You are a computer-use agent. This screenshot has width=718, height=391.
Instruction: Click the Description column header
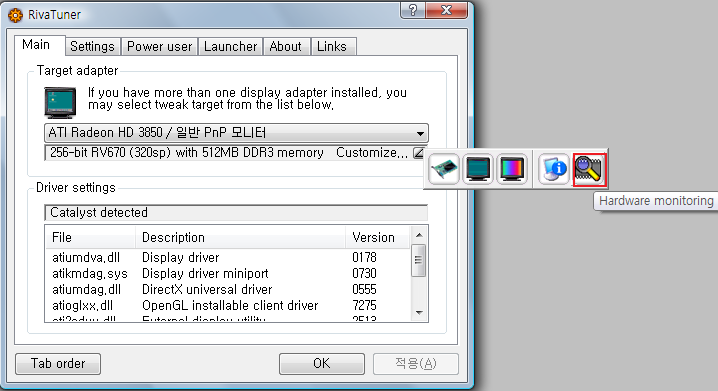[x=240, y=238]
